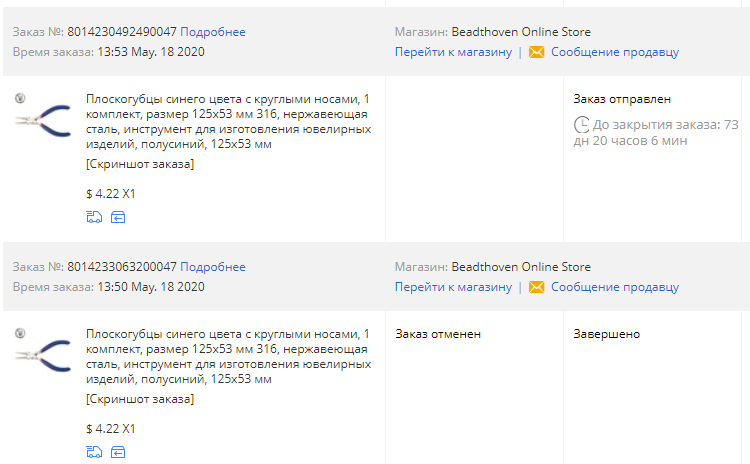This screenshot has width=750, height=464.
Task: Open 'Подробнее' for order 8014233063200047
Action: [212, 267]
